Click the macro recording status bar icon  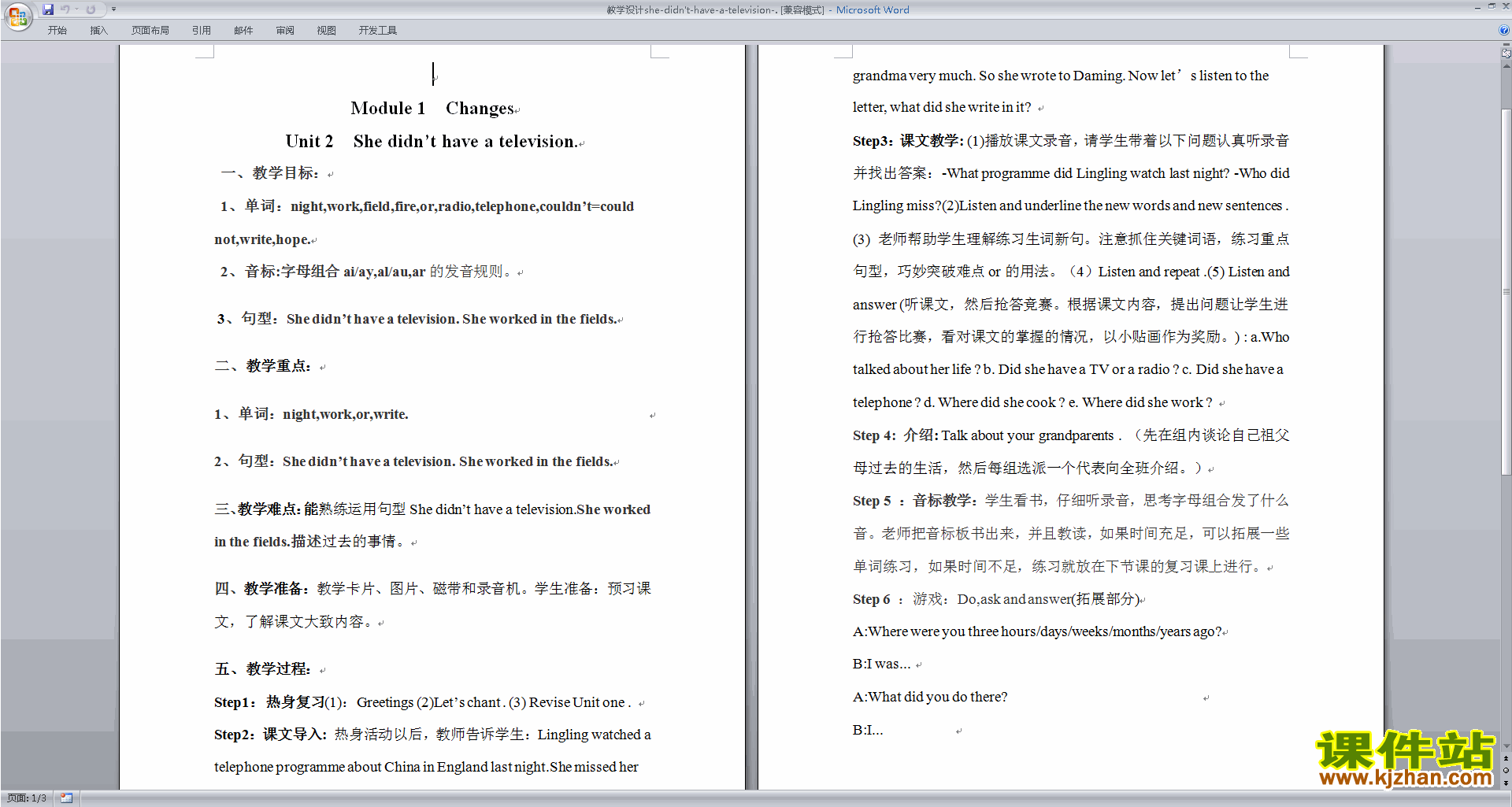(x=66, y=798)
